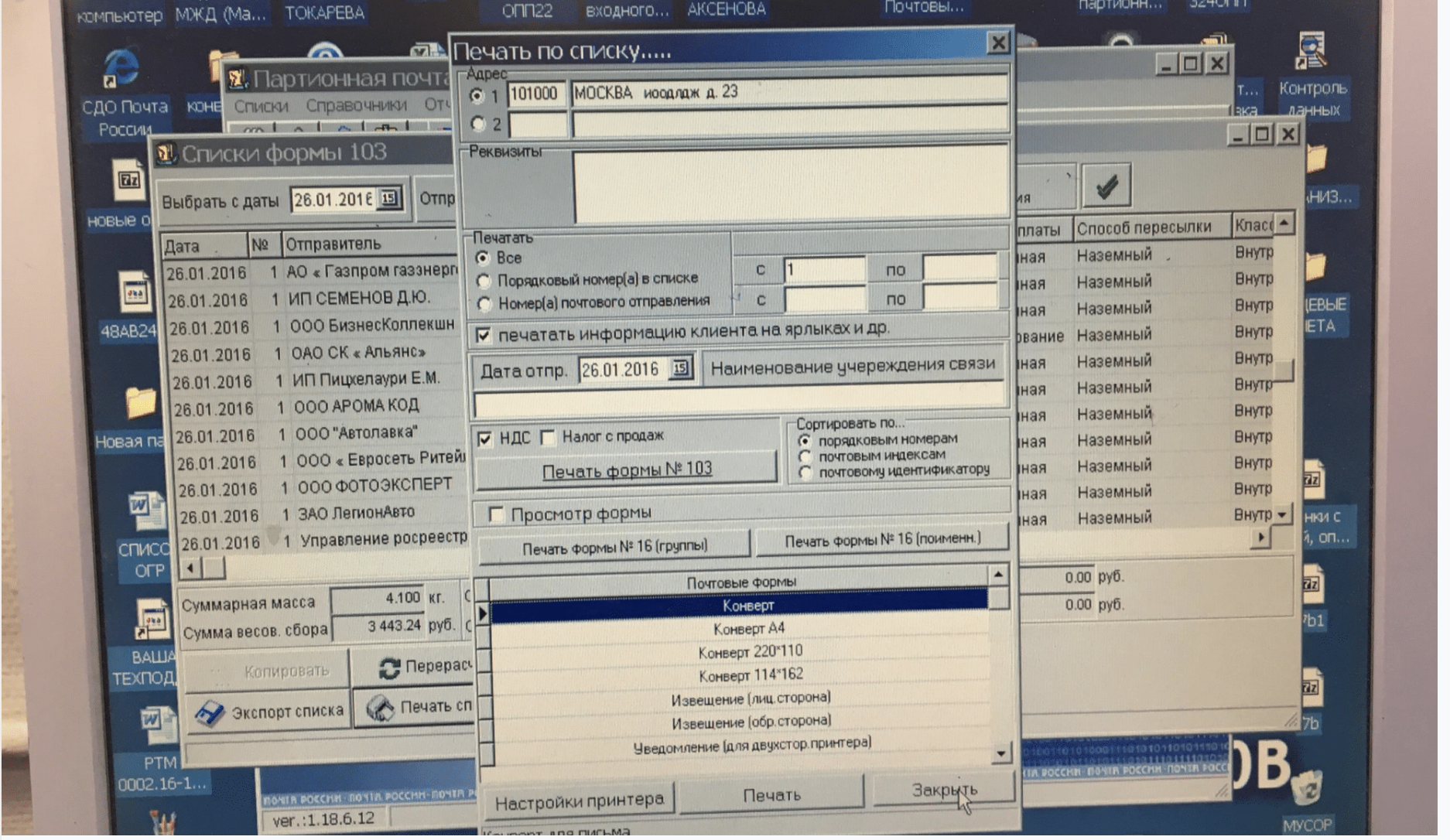
Task: Select row ЗАО ЛегионАвто
Action: (323, 514)
